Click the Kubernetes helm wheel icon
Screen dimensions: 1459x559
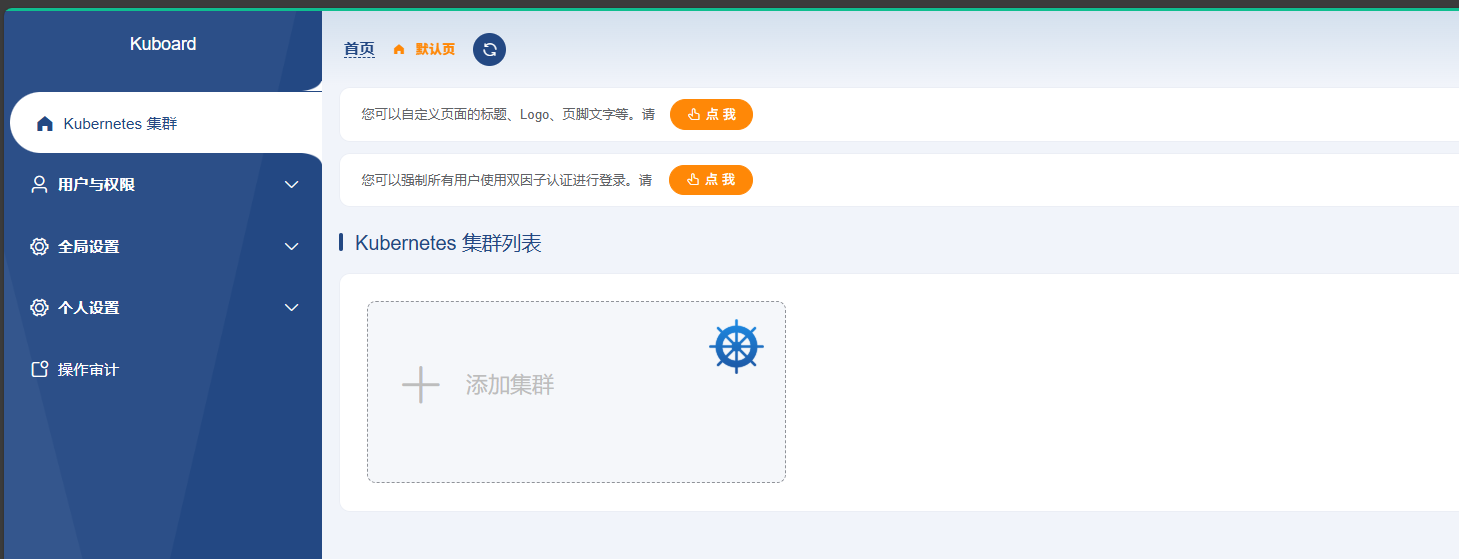pyautogui.click(x=736, y=347)
